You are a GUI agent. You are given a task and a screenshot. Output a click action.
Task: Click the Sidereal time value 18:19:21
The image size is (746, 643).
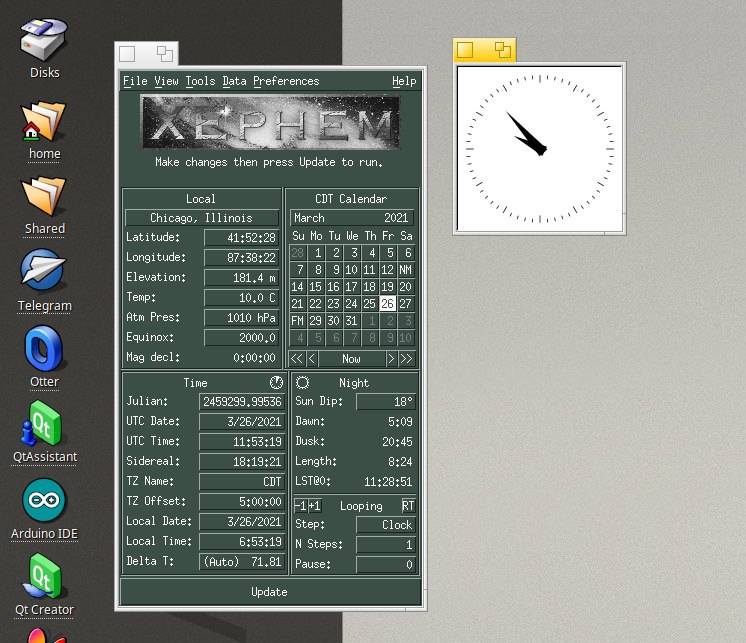coord(242,462)
